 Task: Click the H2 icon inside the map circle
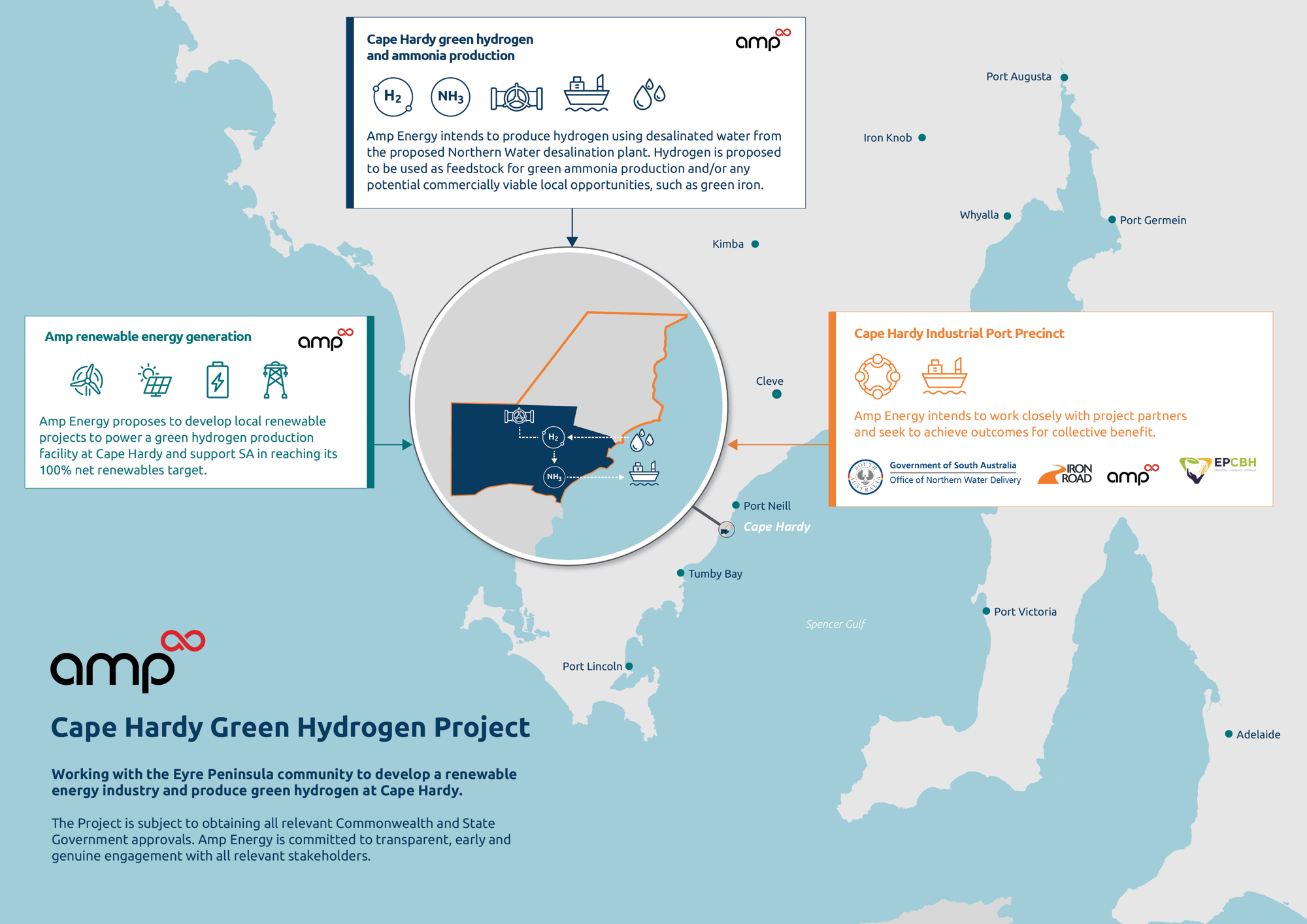[x=554, y=437]
